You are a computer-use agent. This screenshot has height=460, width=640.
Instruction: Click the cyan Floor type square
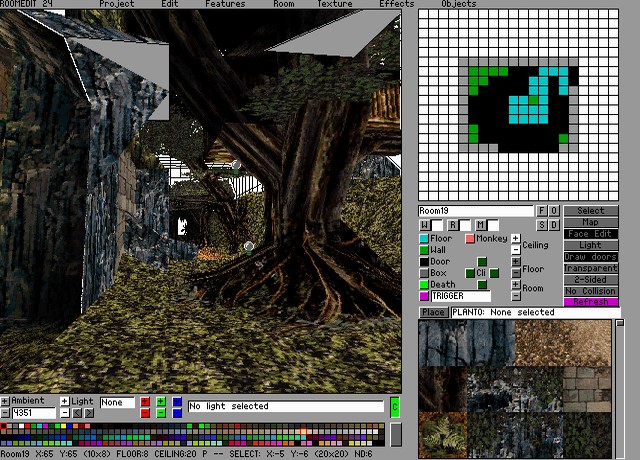[x=424, y=239]
